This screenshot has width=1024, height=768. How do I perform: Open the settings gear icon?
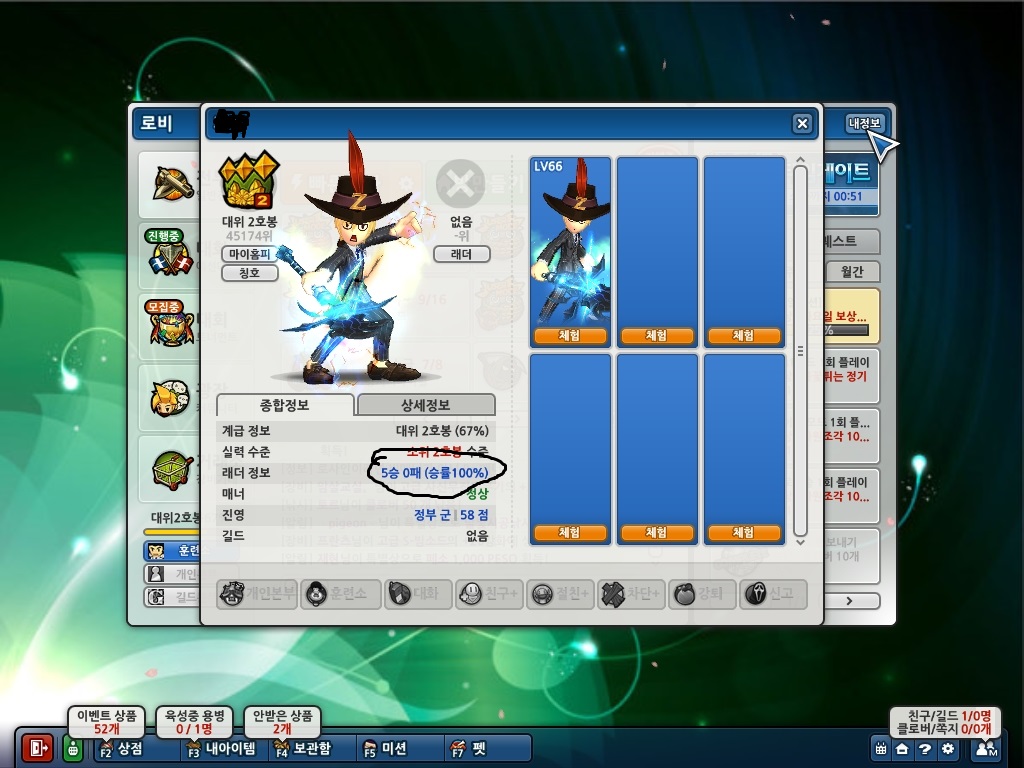point(948,748)
